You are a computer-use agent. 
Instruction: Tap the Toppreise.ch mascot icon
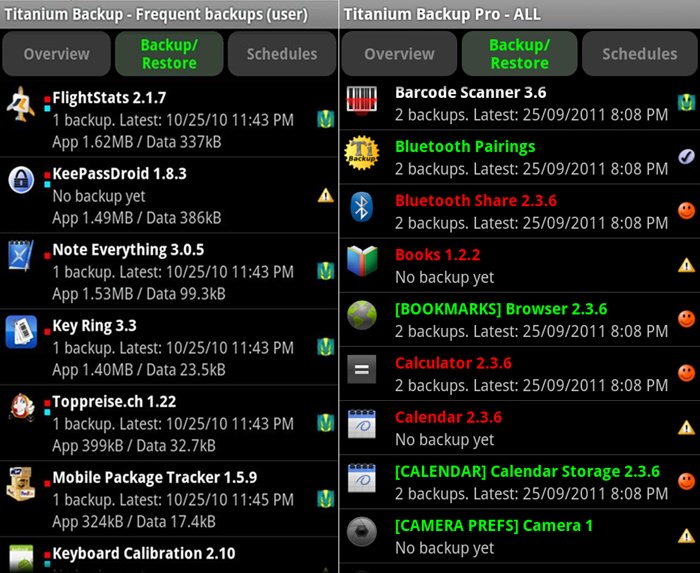[21, 407]
